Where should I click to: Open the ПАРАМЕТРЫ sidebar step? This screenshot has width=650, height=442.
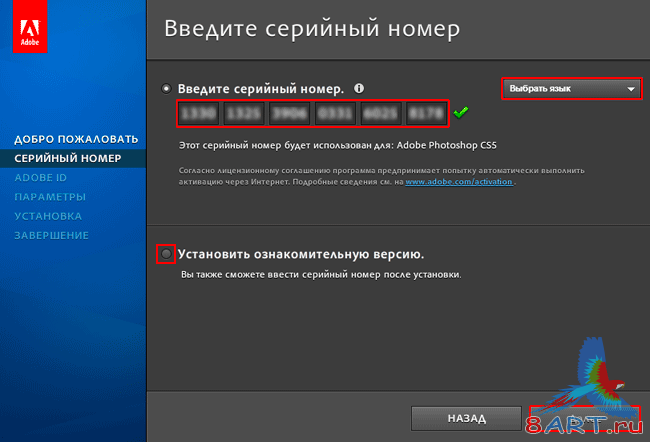coord(50,197)
